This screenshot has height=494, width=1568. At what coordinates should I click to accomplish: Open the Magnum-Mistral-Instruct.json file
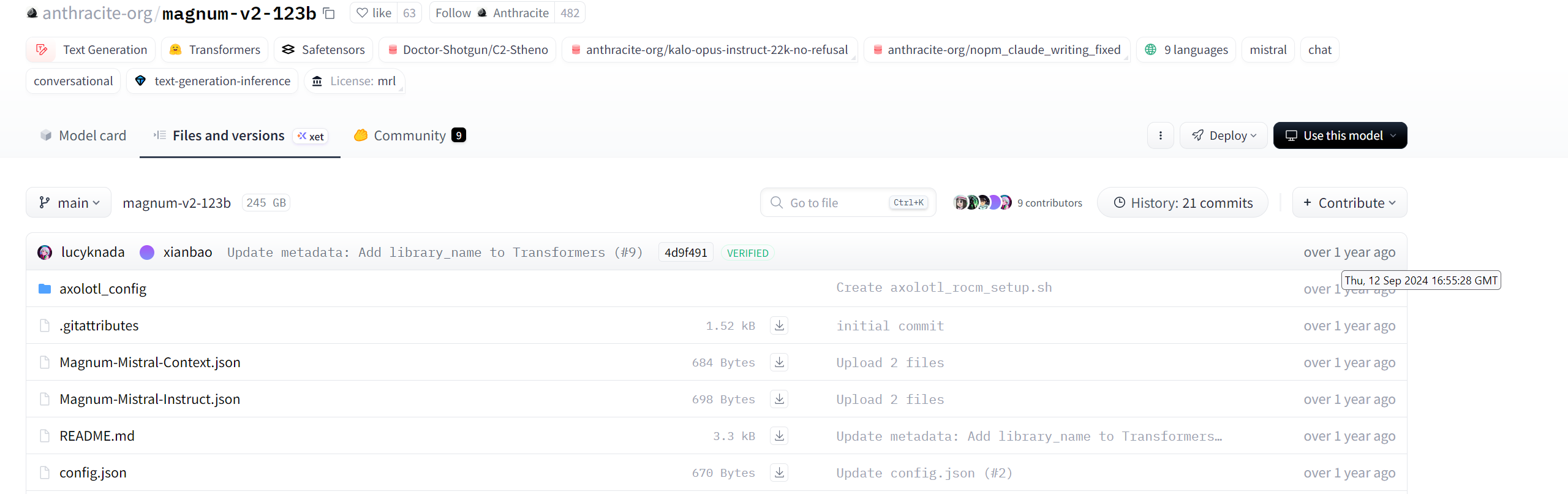click(x=150, y=399)
